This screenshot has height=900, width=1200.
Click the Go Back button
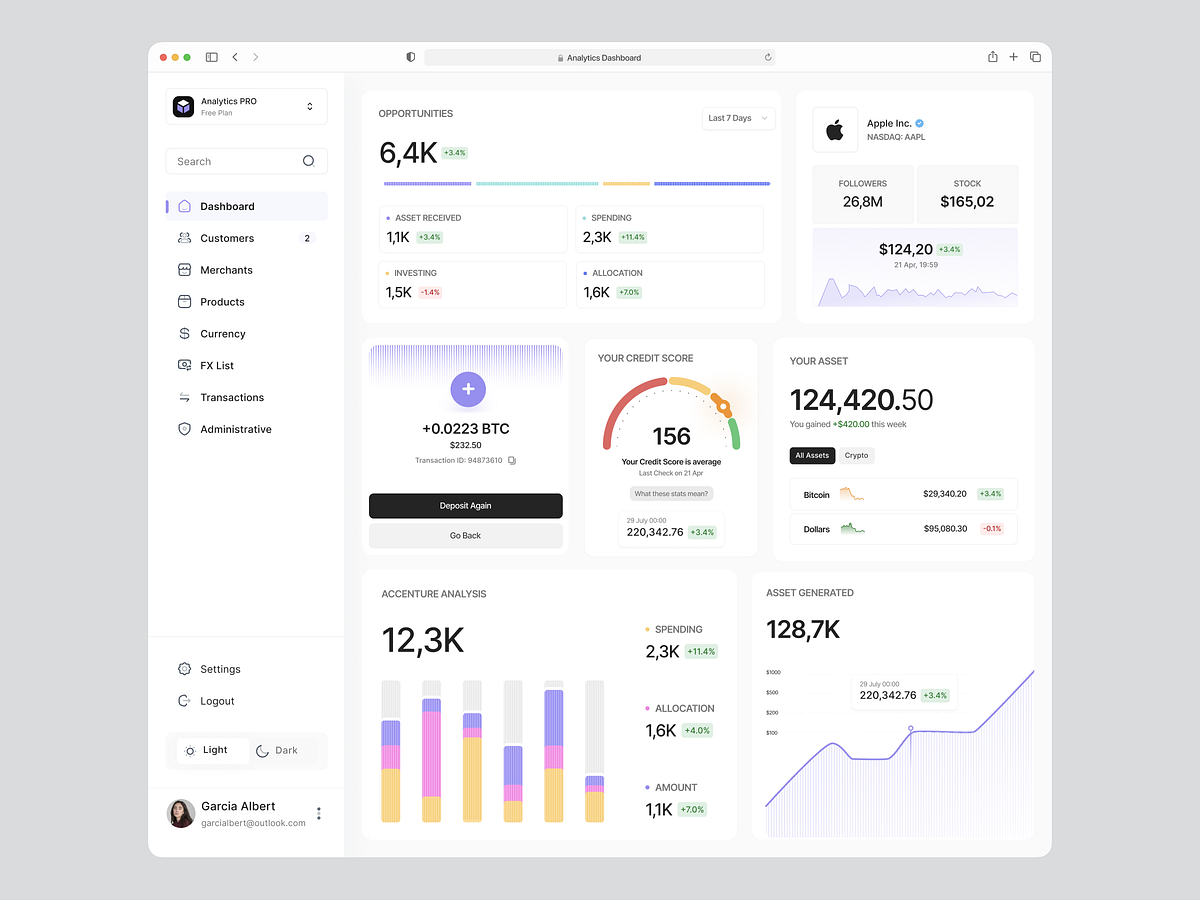465,536
